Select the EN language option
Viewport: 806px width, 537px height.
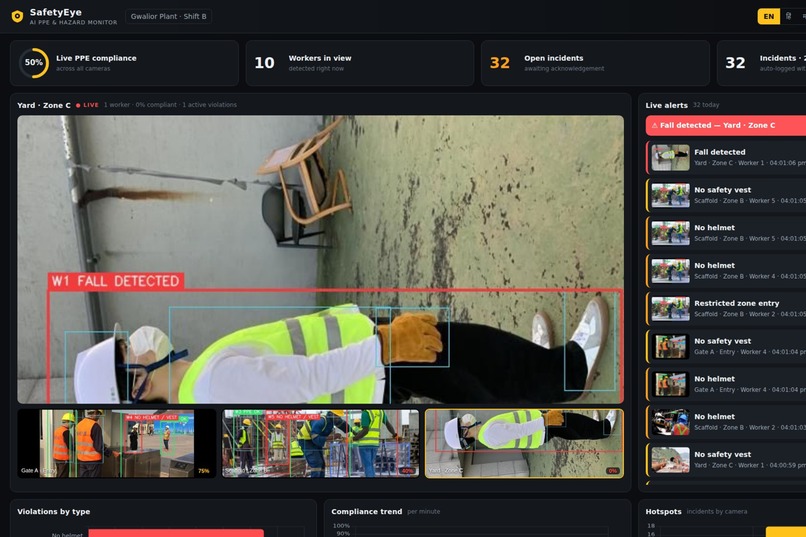pos(768,16)
